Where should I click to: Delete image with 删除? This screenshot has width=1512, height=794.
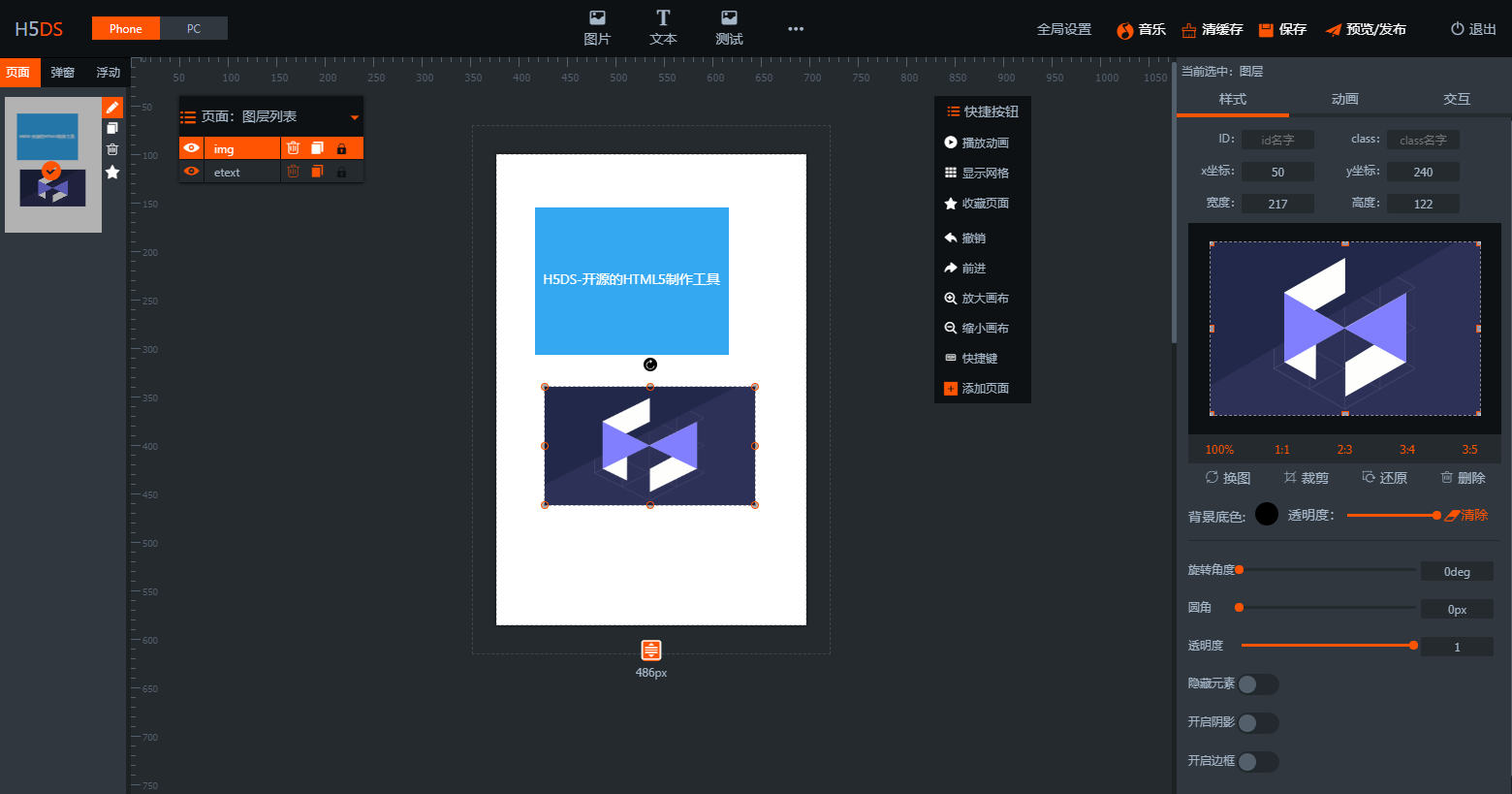(1463, 477)
